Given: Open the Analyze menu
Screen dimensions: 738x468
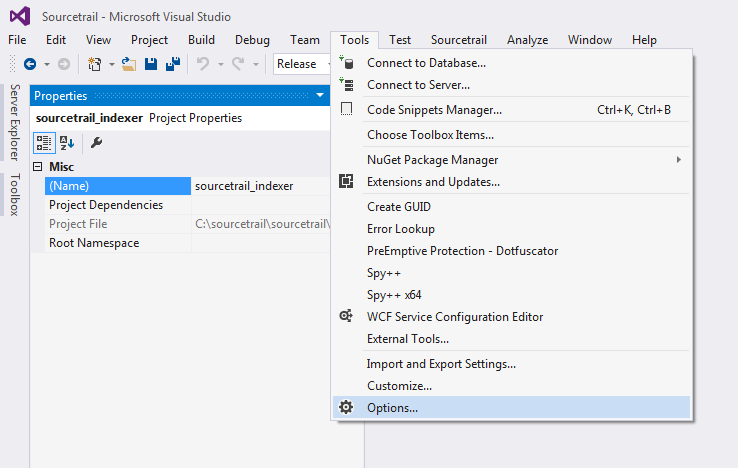Looking at the screenshot, I should [527, 40].
